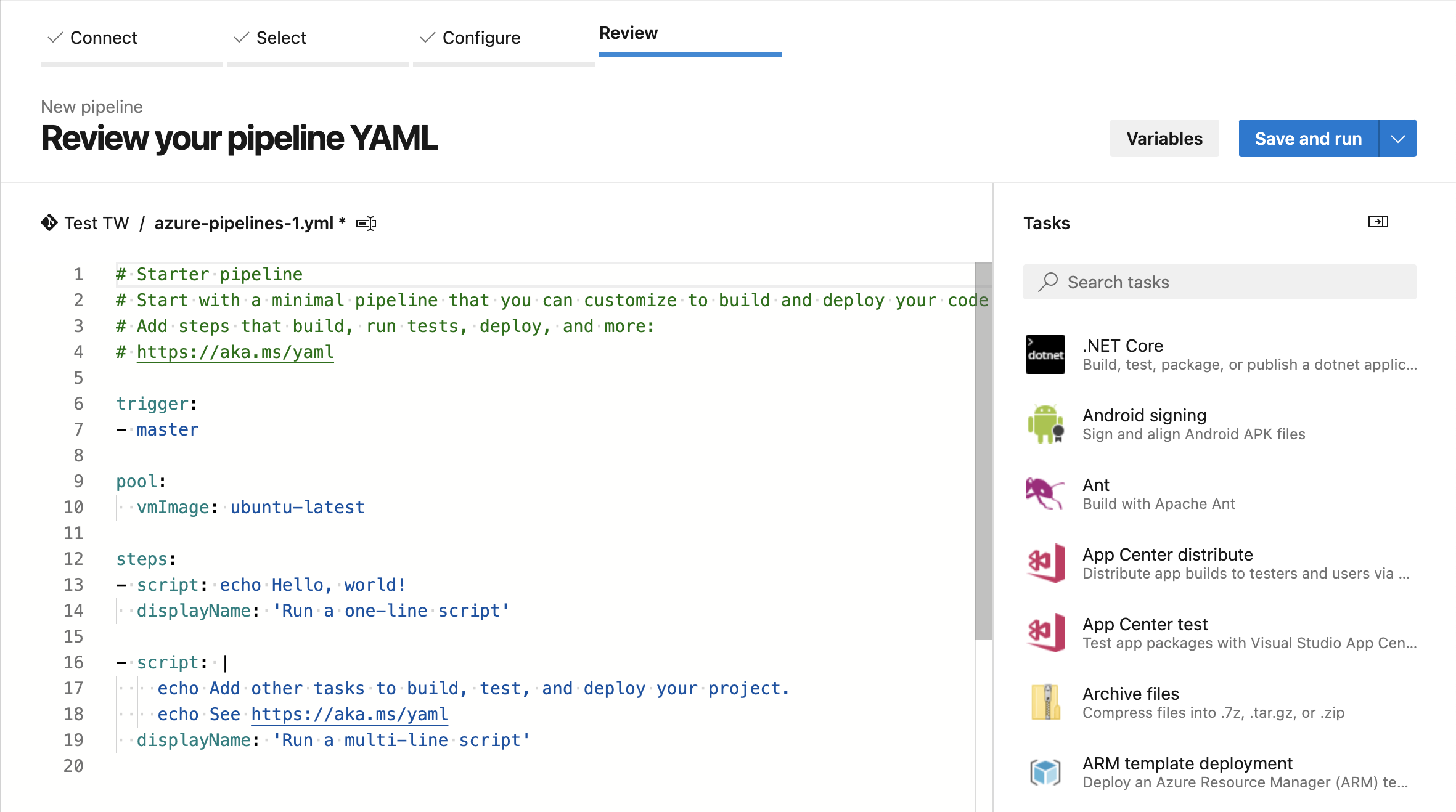This screenshot has width=1456, height=812.
Task: Click the ARM template deployment cube icon
Action: (x=1045, y=772)
